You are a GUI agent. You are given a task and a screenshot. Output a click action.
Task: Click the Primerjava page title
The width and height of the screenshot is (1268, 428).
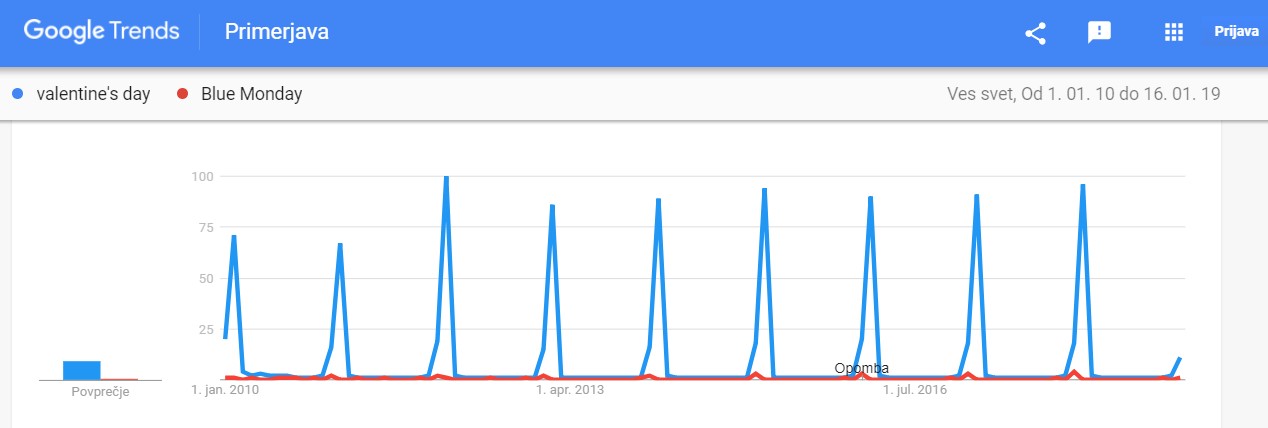[x=277, y=33]
